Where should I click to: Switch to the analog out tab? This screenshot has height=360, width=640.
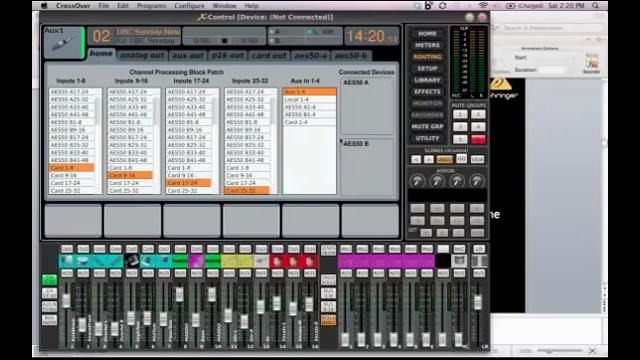click(142, 56)
